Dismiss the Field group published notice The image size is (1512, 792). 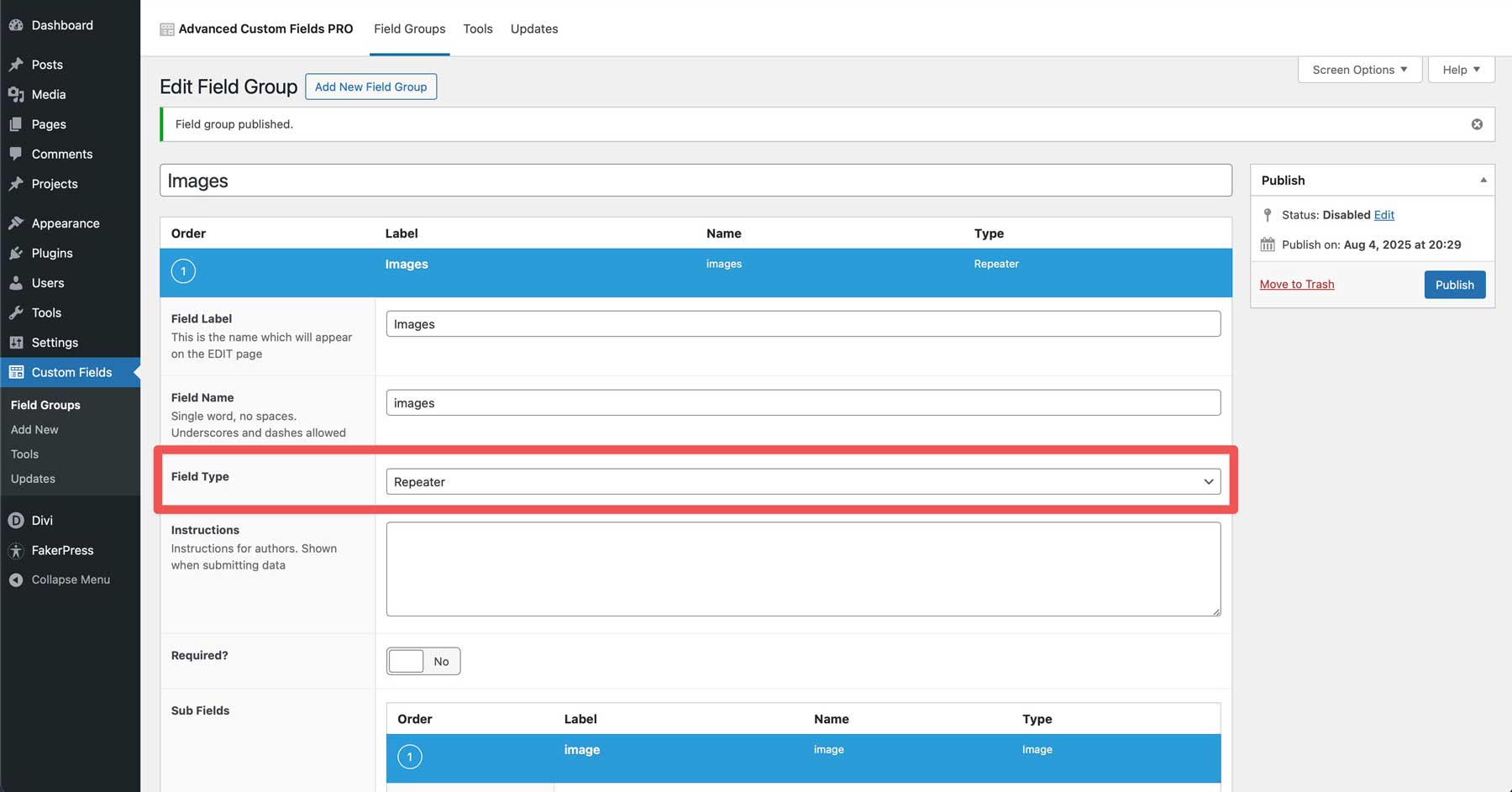point(1476,123)
